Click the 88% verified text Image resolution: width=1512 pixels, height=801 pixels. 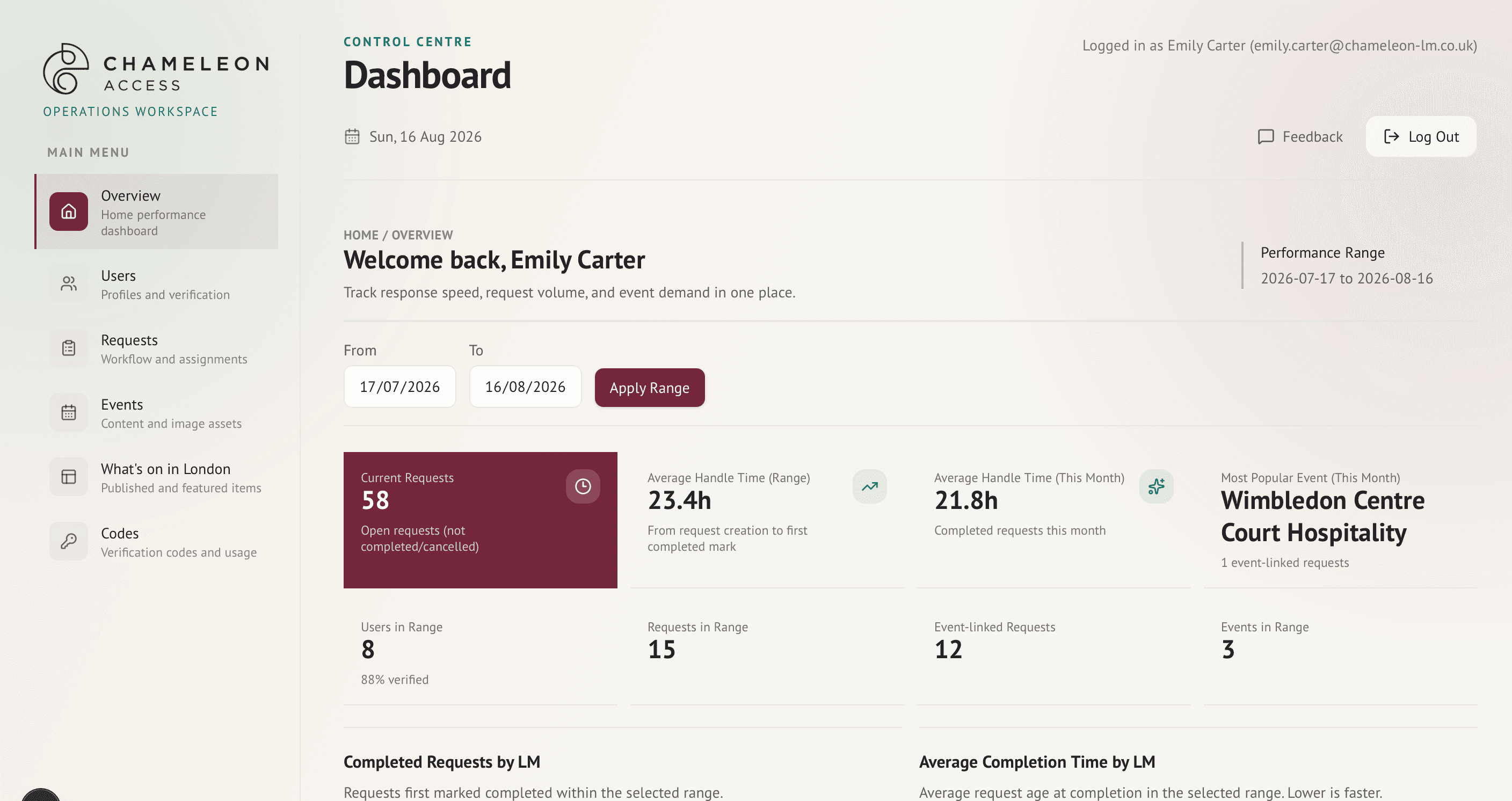click(395, 680)
